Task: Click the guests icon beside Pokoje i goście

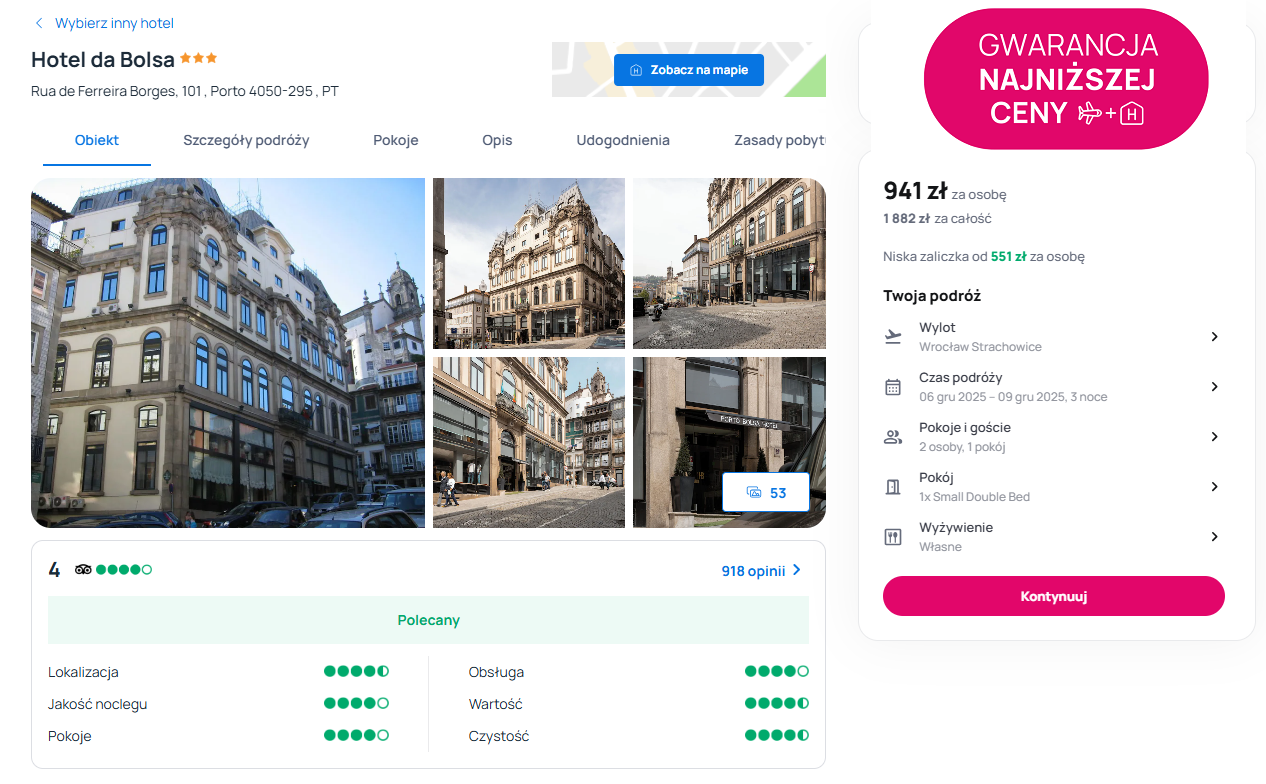Action: [893, 437]
